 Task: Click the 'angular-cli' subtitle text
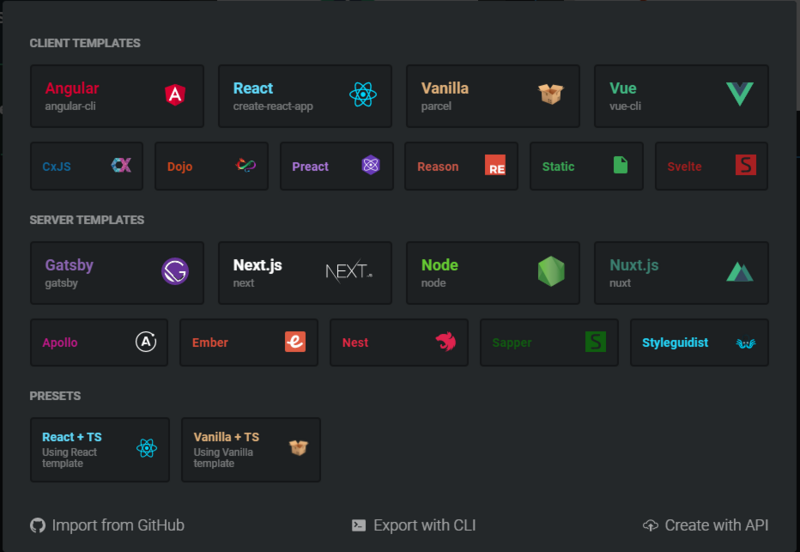(70, 107)
